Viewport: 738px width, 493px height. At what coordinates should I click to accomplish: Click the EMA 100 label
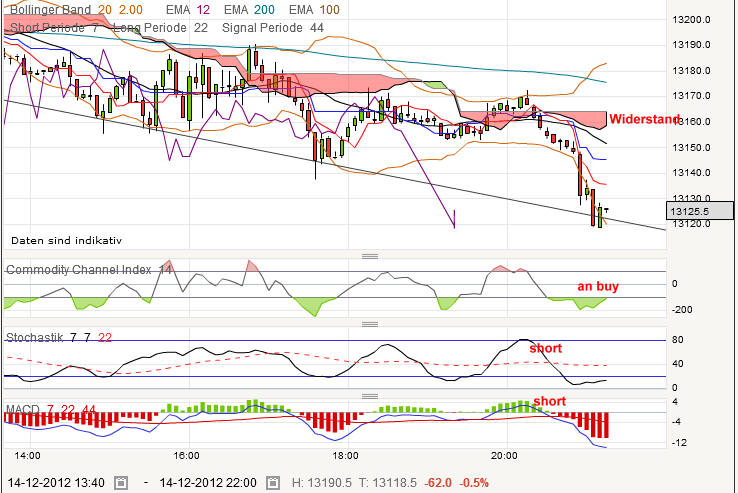coord(314,10)
